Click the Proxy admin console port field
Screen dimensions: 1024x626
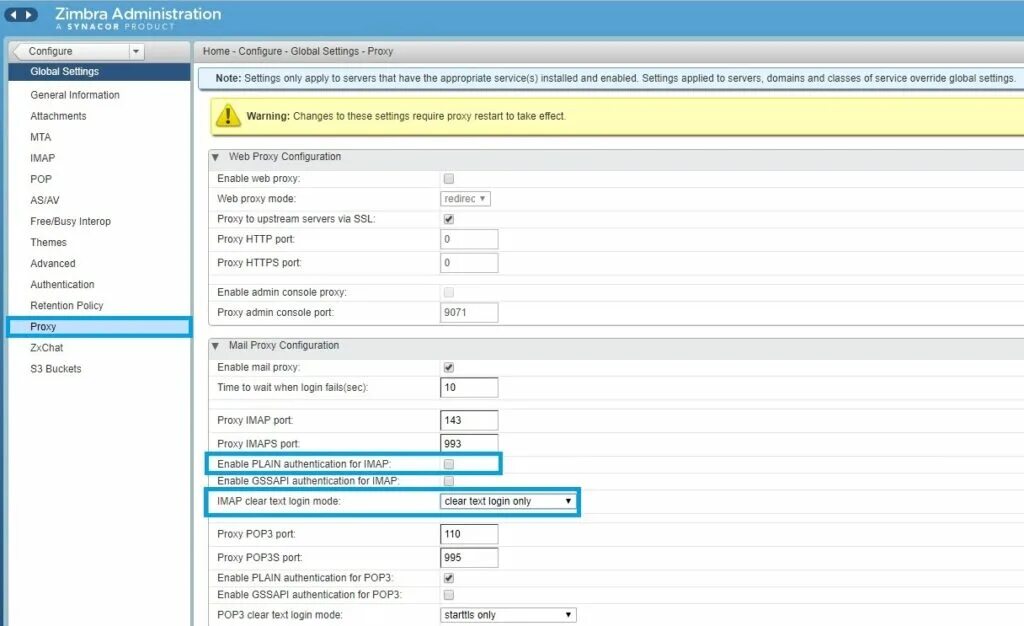tap(469, 312)
